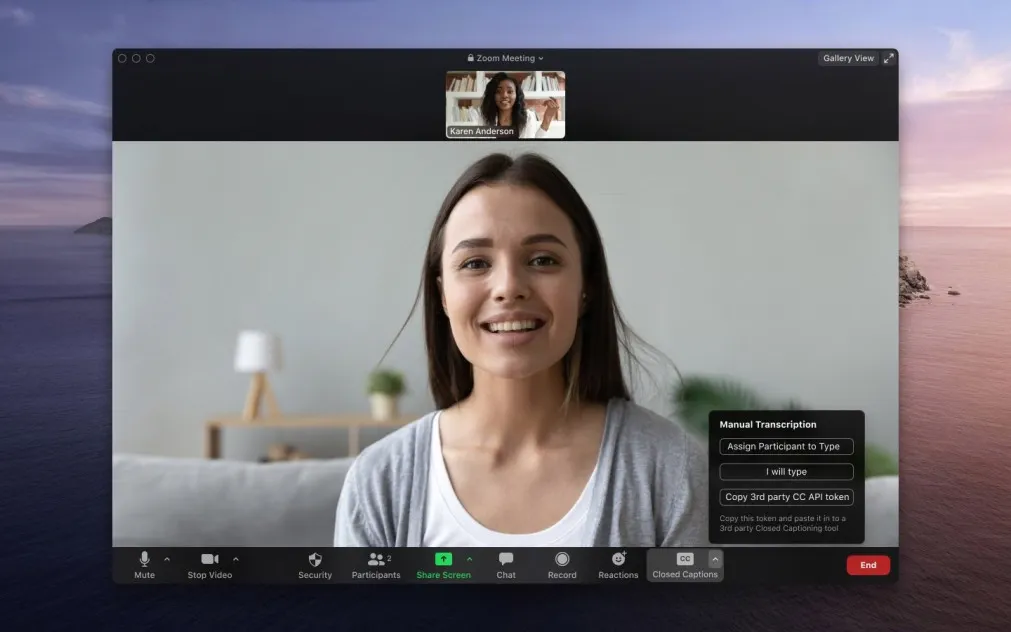
Task: Open the Reactions smiley menu
Action: pos(618,565)
